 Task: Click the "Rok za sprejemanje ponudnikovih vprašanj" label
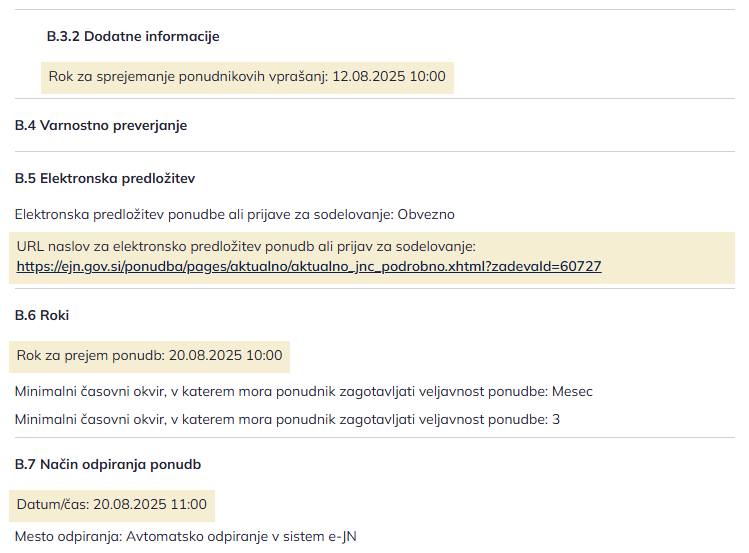coord(188,77)
